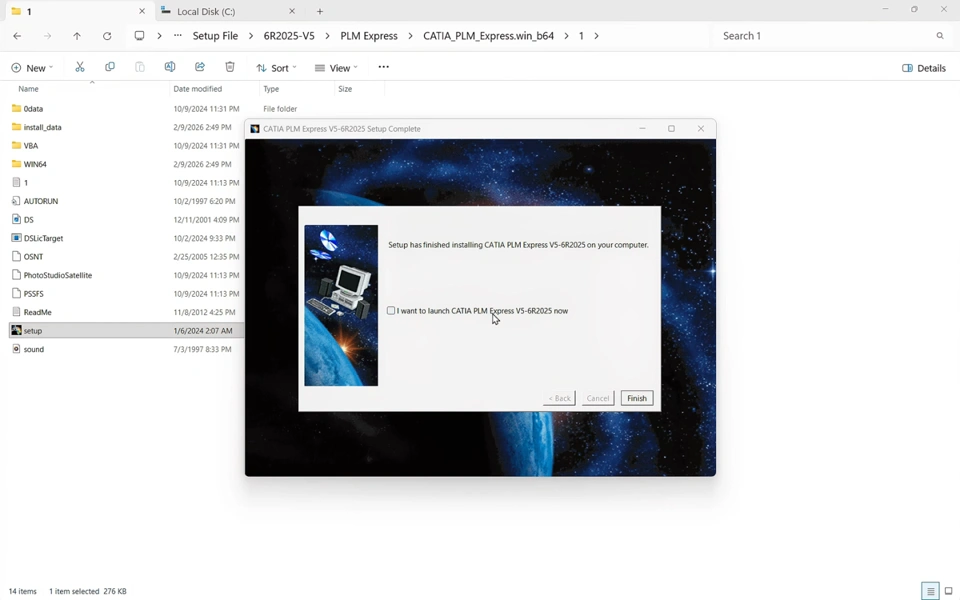
Task: Toggle the Details pane button
Action: point(924,68)
